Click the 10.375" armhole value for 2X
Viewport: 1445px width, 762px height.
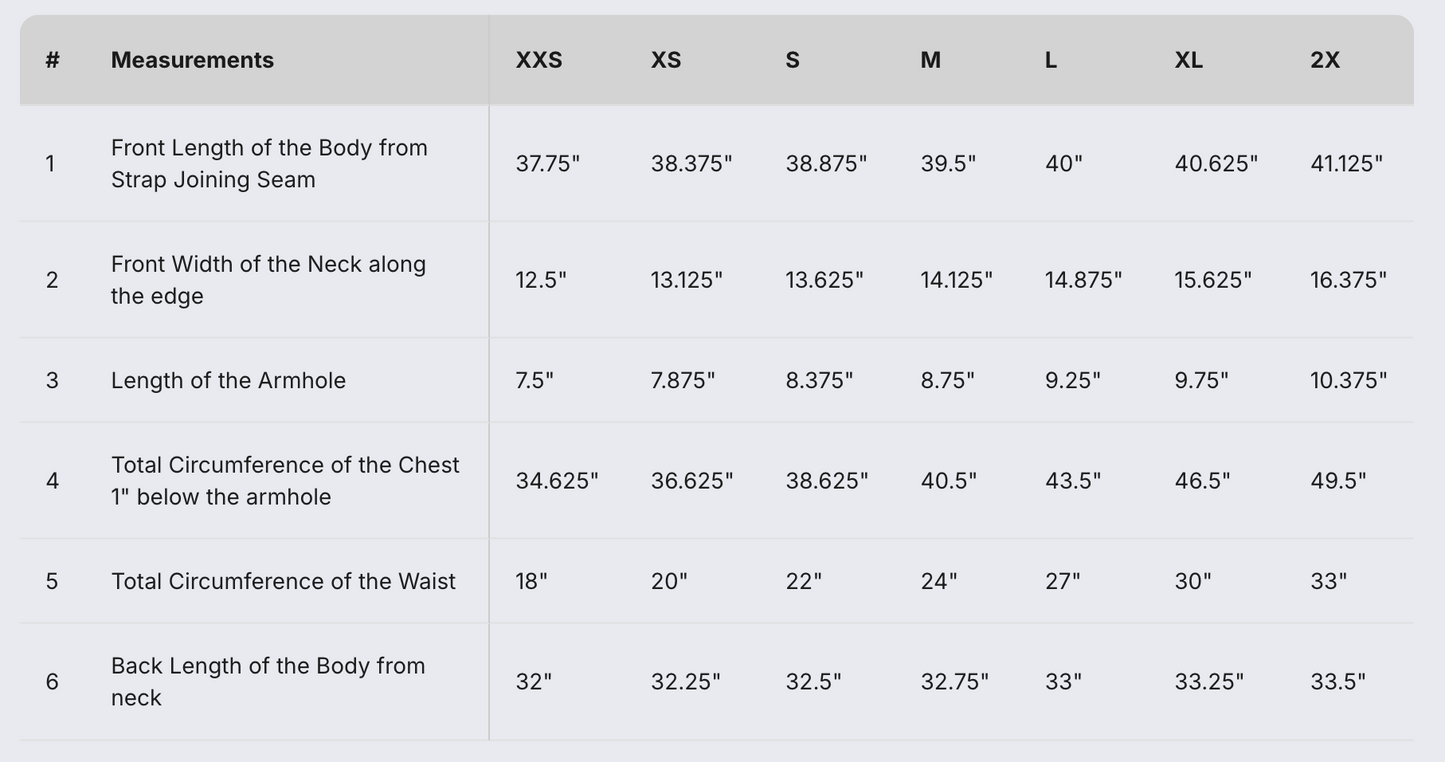pos(1348,381)
